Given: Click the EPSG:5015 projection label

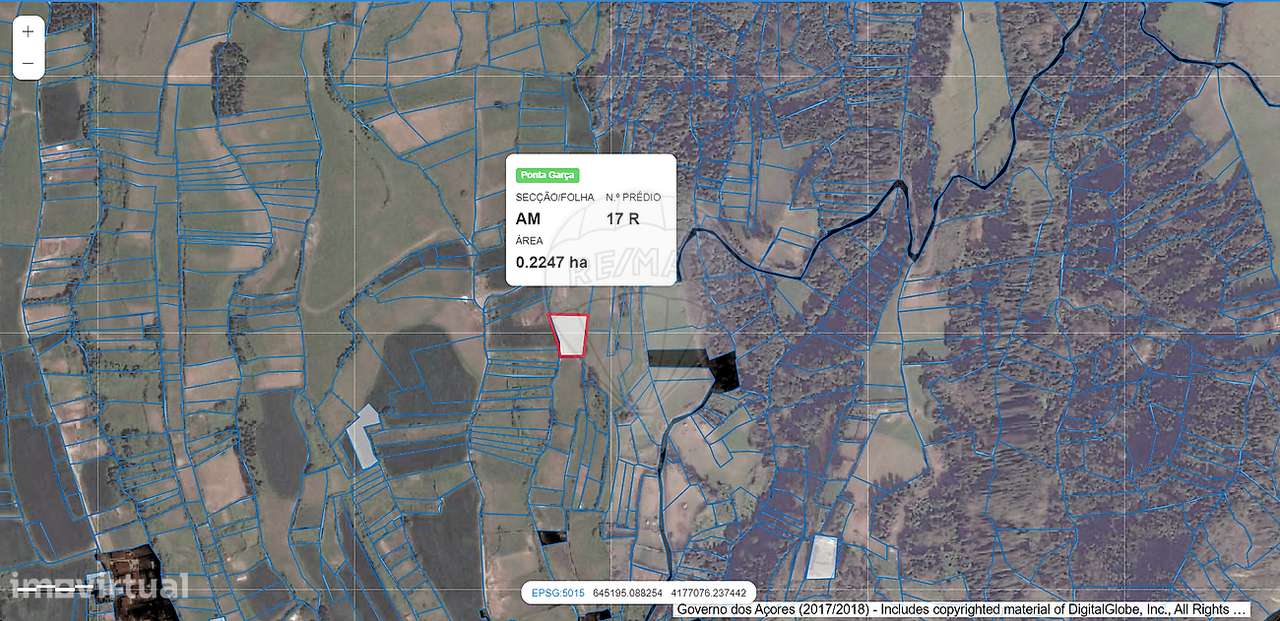Looking at the screenshot, I should [558, 593].
